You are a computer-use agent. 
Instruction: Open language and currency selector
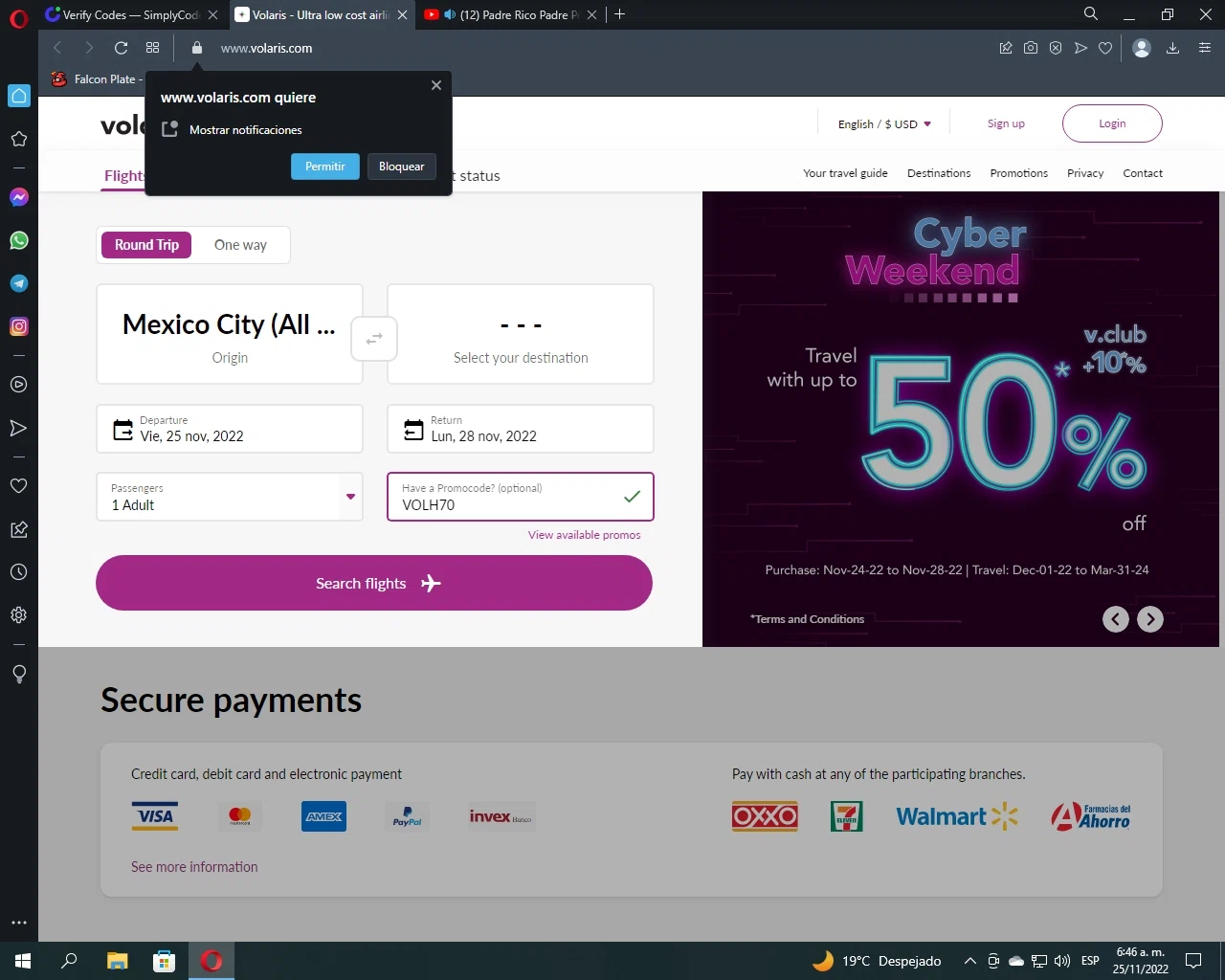(x=884, y=123)
